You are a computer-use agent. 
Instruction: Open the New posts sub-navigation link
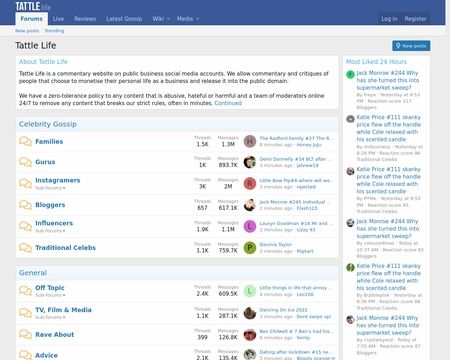click(27, 31)
